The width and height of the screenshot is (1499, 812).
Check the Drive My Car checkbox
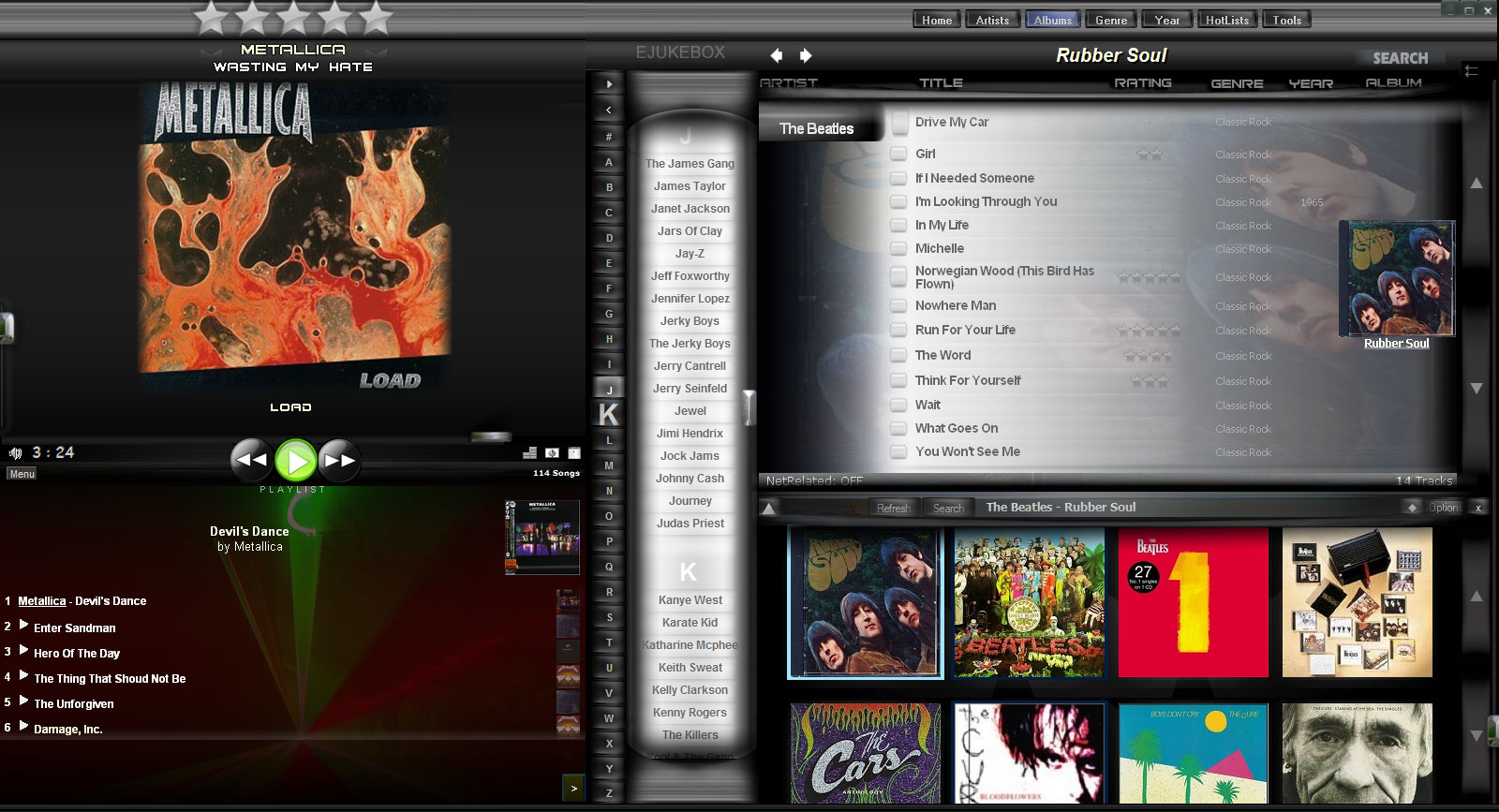click(x=900, y=123)
